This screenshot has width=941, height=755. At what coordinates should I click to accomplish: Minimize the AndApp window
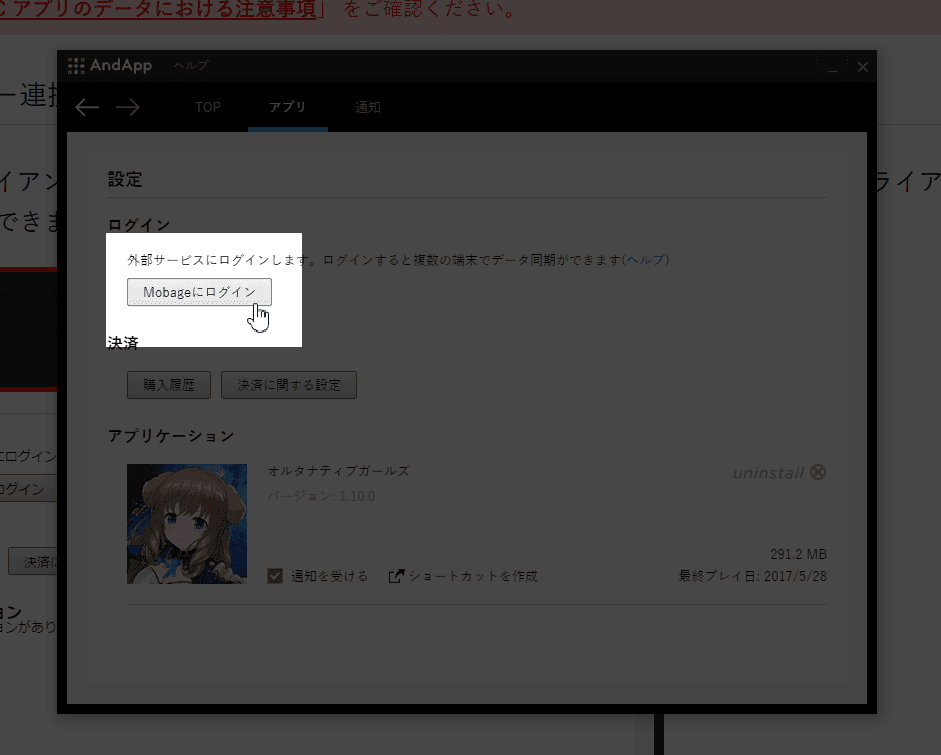pos(832,67)
